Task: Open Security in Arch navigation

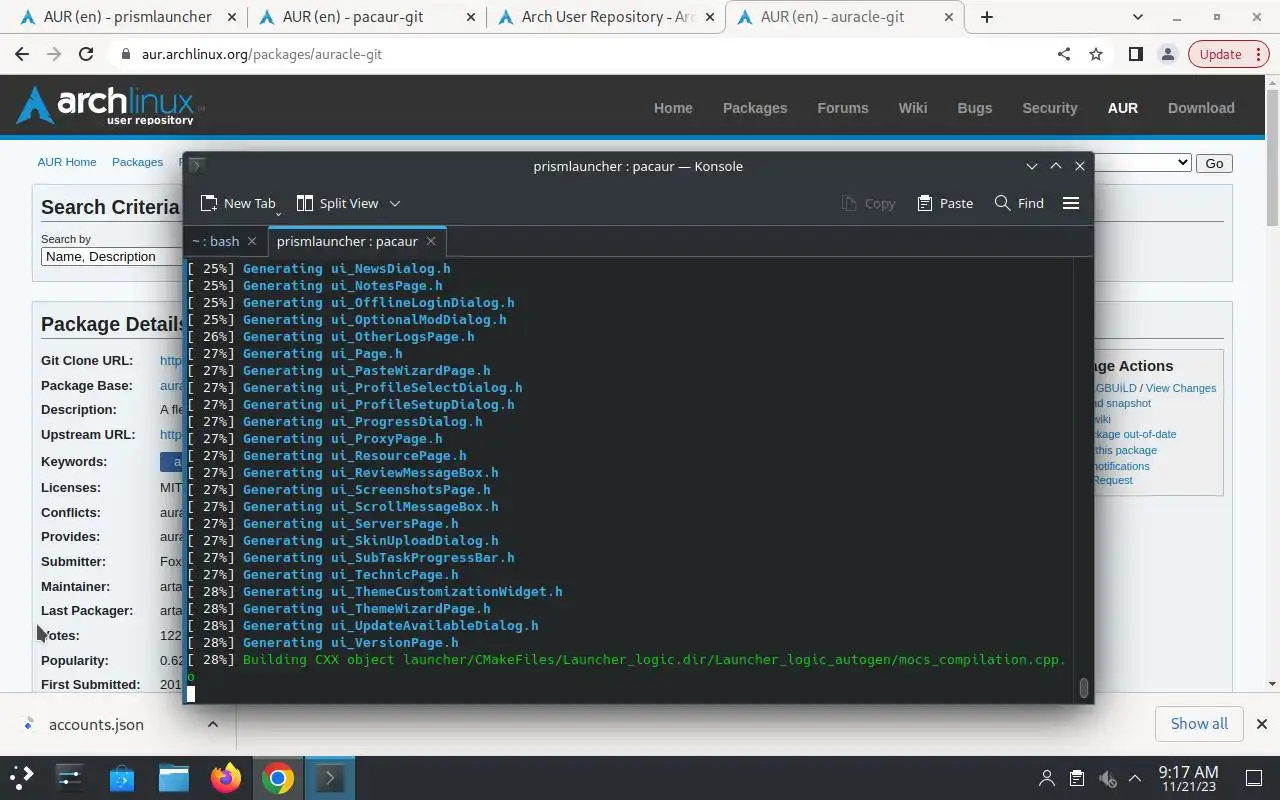Action: (1050, 108)
